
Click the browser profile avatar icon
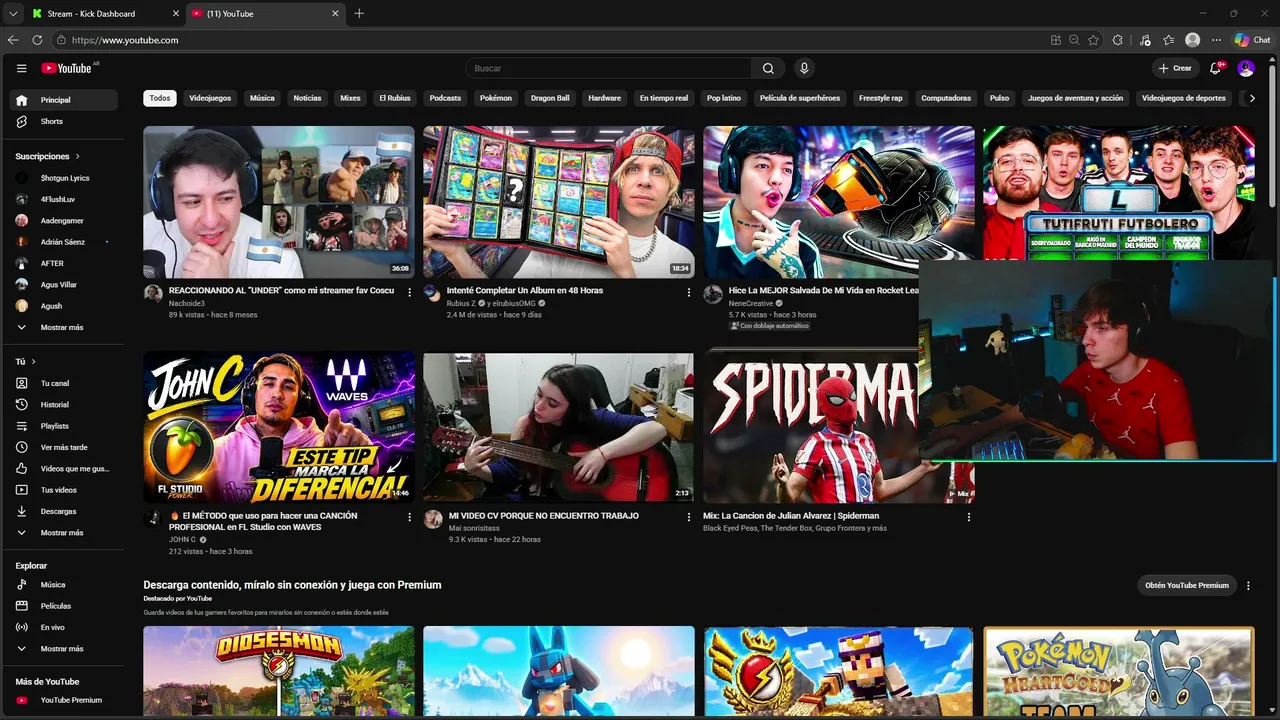(1192, 40)
